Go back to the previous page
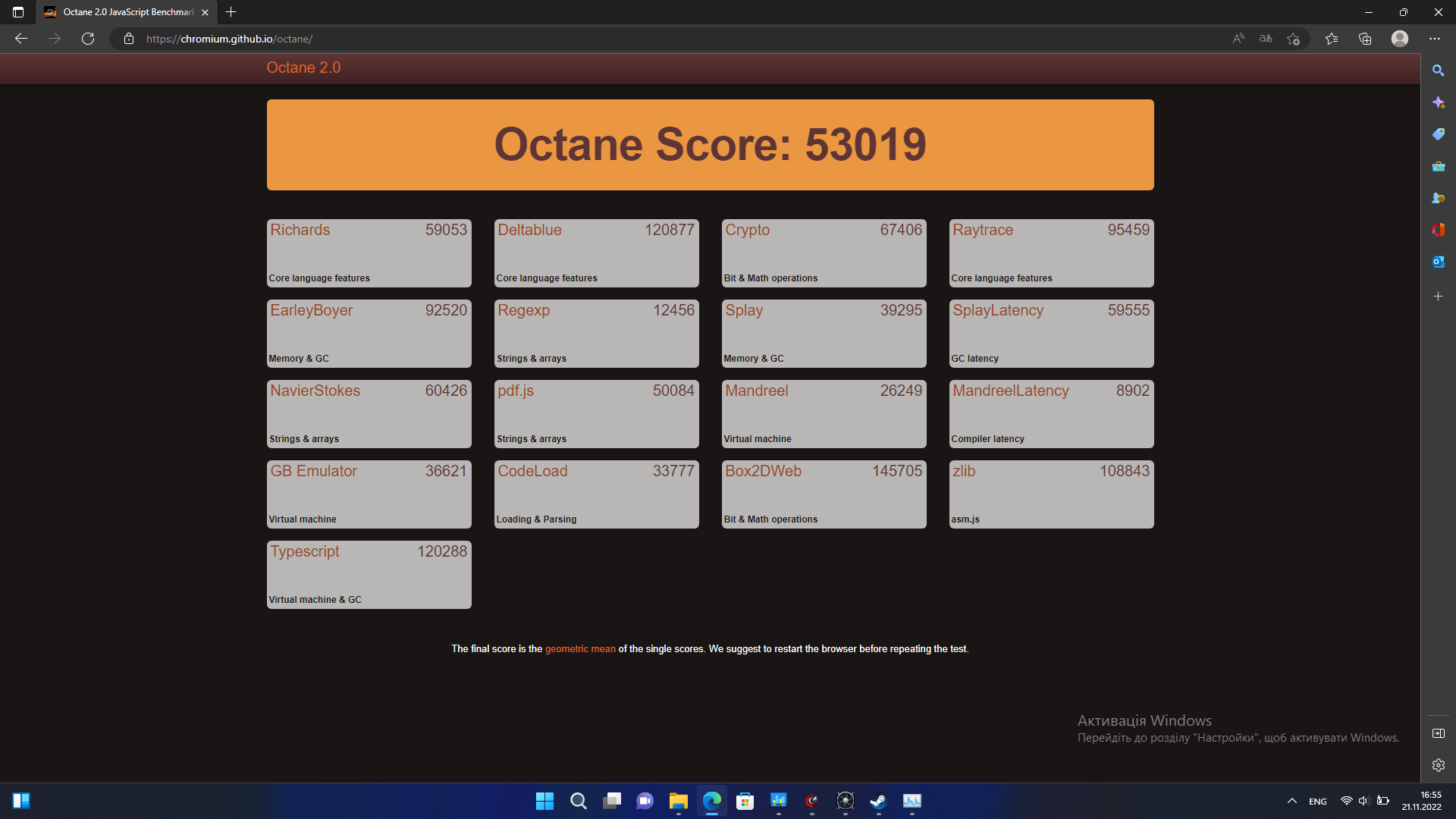This screenshot has width=1456, height=819. pos(21,39)
